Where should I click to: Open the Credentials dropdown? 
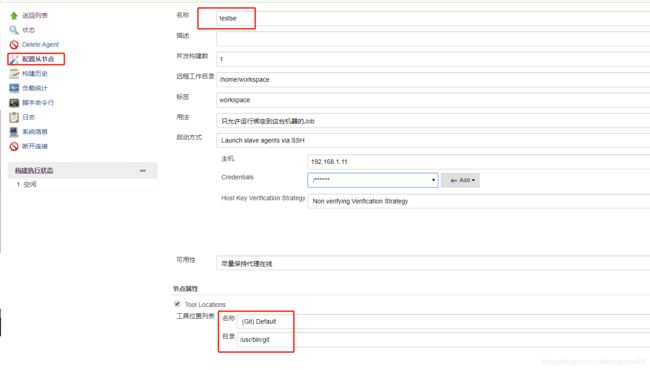373,180
